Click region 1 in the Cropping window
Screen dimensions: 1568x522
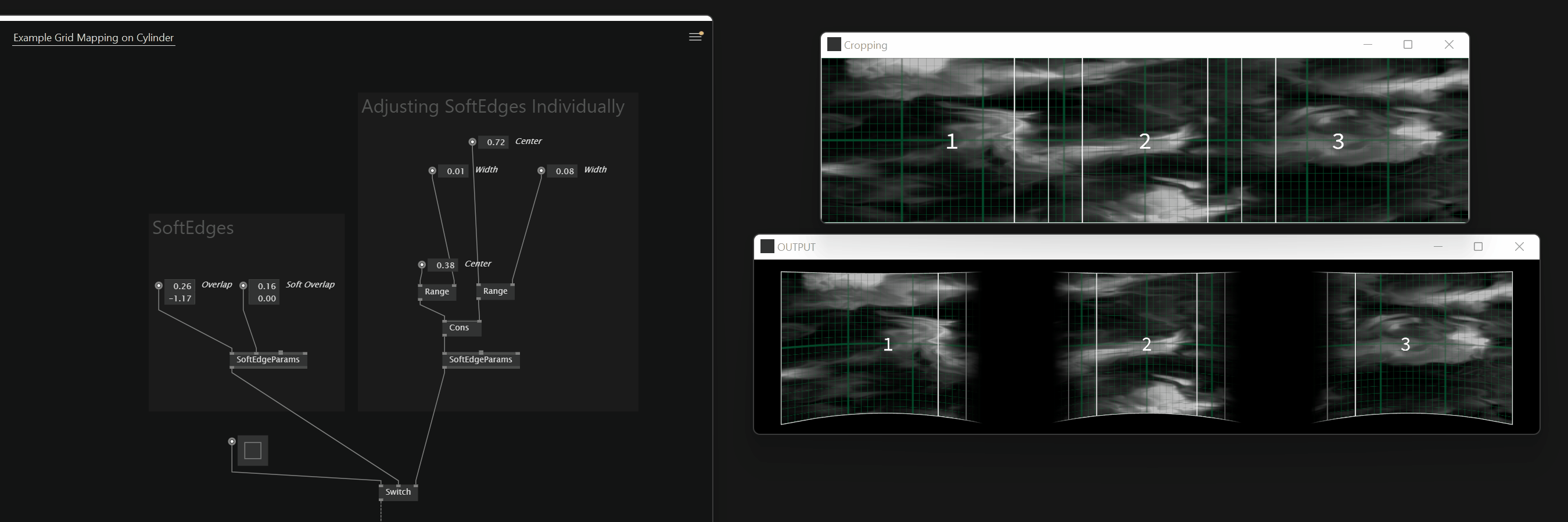tap(952, 141)
